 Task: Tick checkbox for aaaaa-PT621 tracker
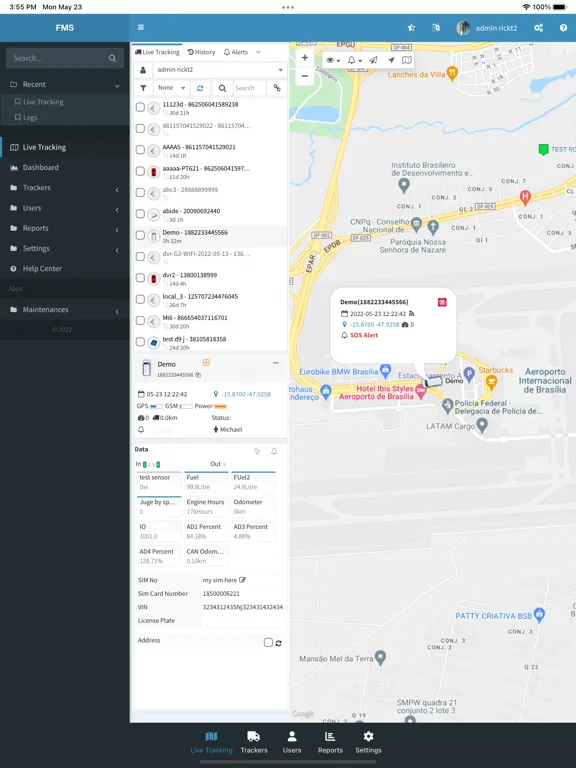pyautogui.click(x=140, y=171)
